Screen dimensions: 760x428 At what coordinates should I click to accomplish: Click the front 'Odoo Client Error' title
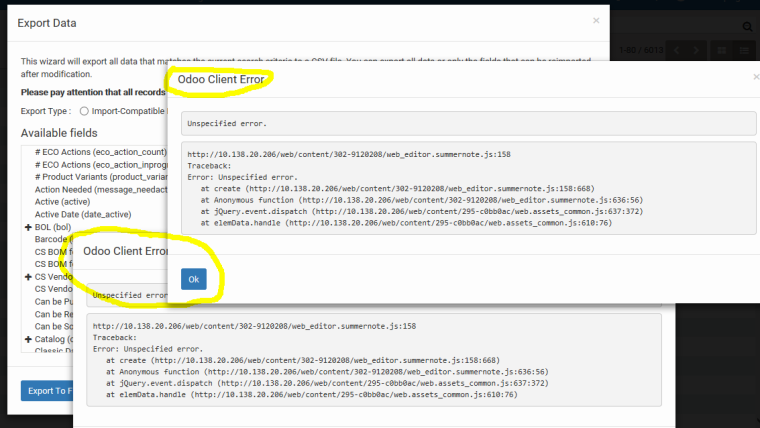point(221,79)
